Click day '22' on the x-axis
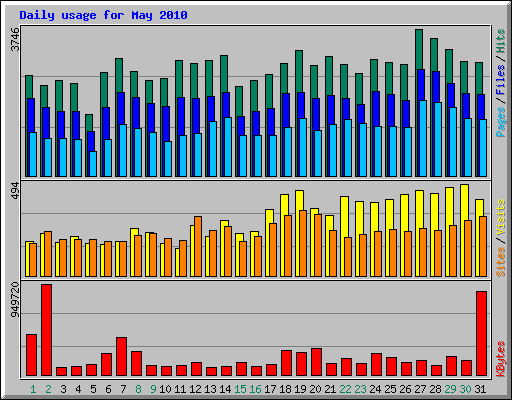 click(345, 389)
